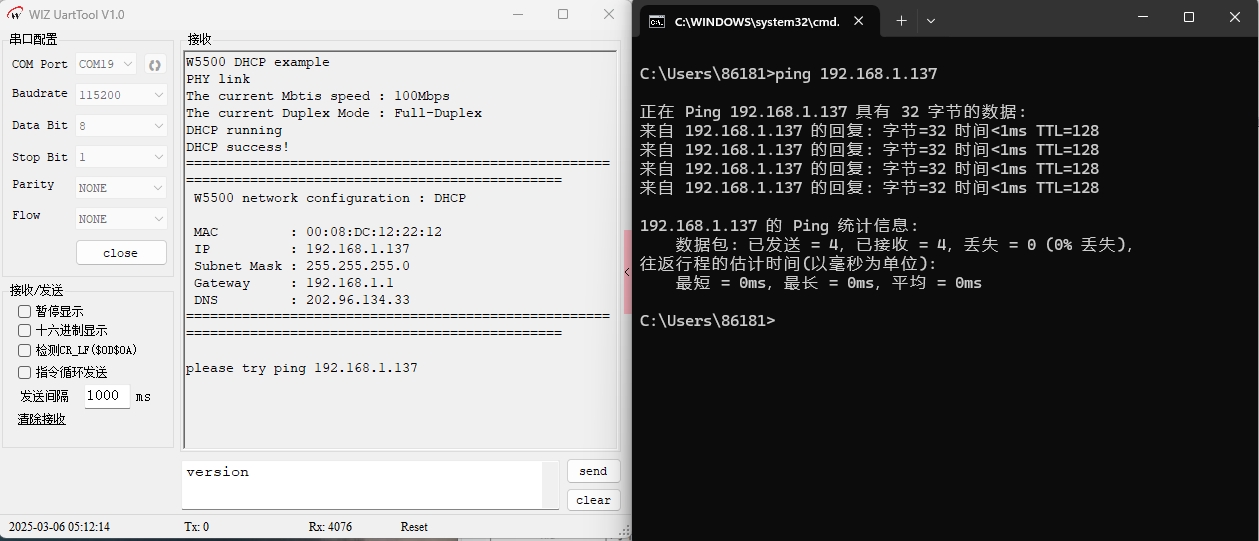Open the terminal tab dropdown chevron
The height and width of the screenshot is (541, 1259).
click(931, 20)
